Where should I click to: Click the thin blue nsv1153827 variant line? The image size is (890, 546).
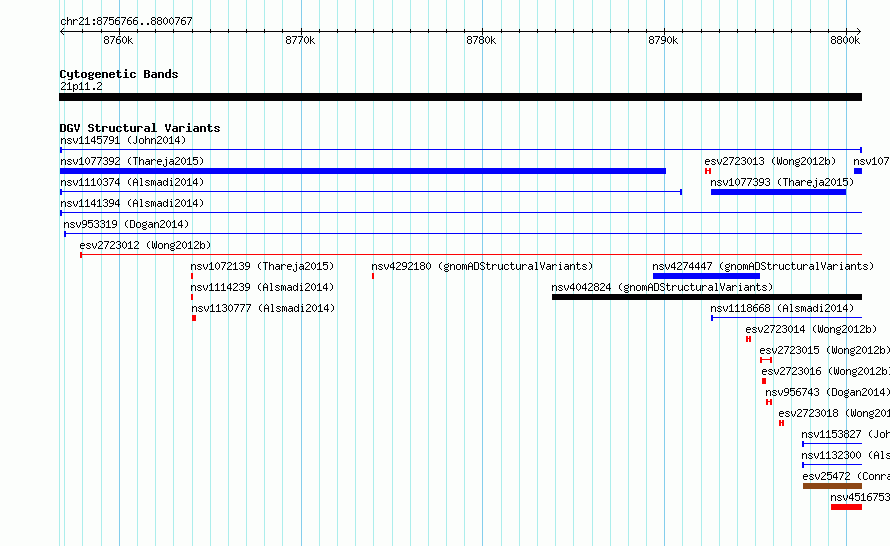pos(832,444)
